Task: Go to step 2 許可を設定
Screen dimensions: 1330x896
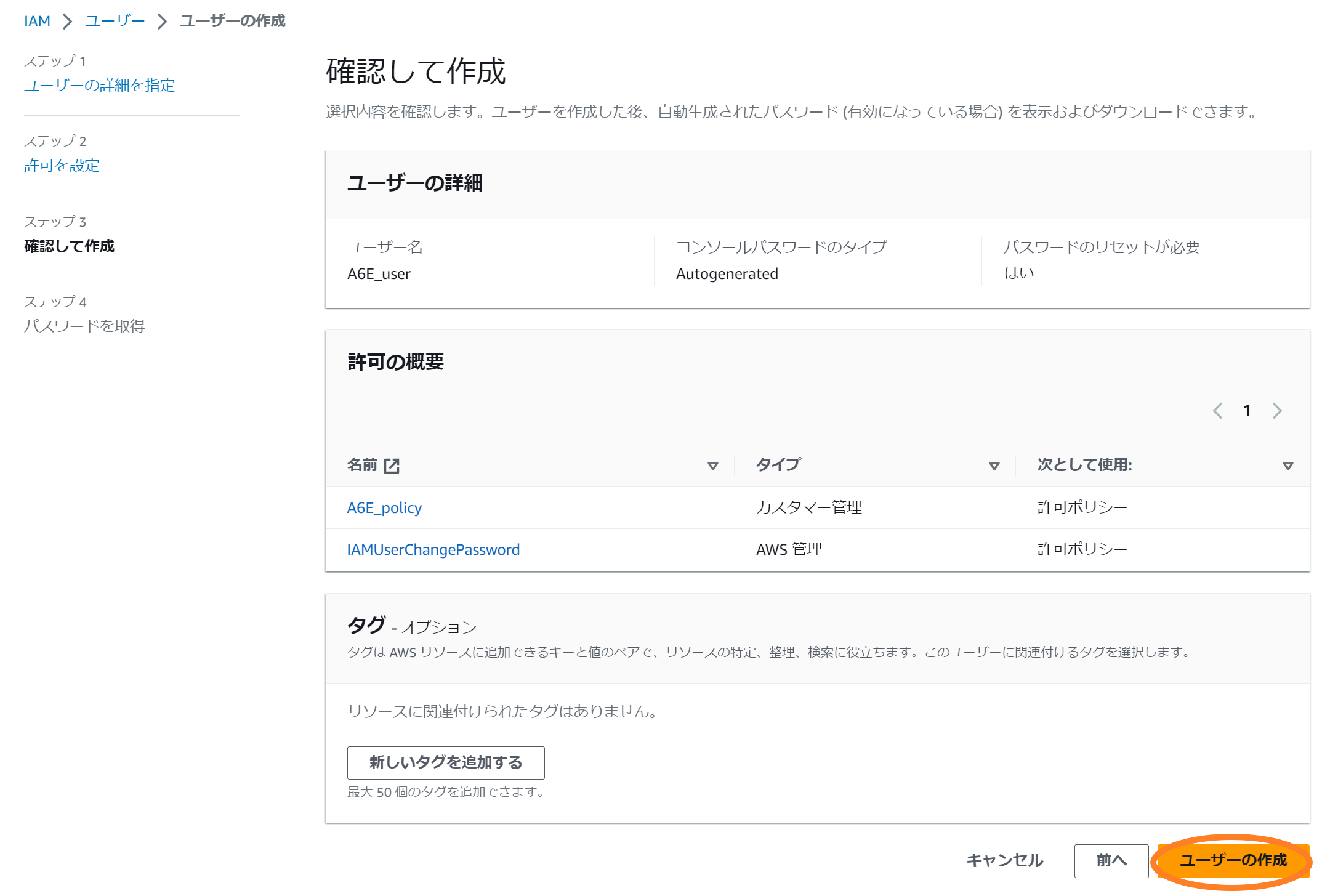Action: [x=62, y=165]
